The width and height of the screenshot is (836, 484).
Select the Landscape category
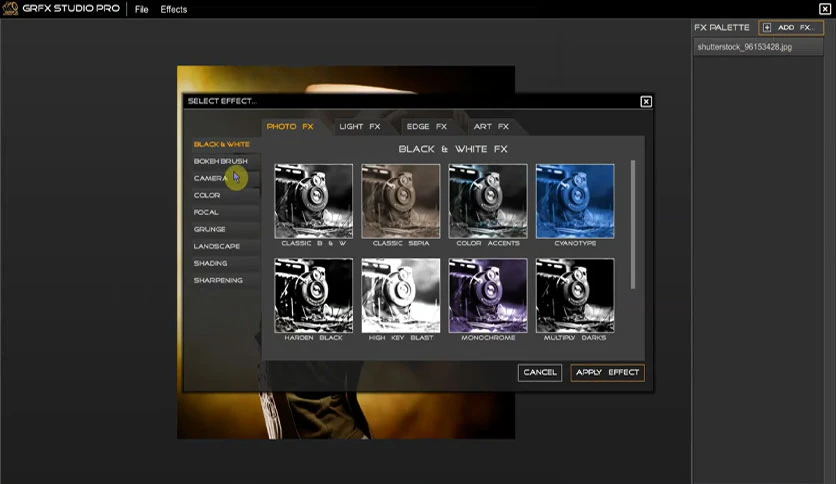pyautogui.click(x=216, y=246)
